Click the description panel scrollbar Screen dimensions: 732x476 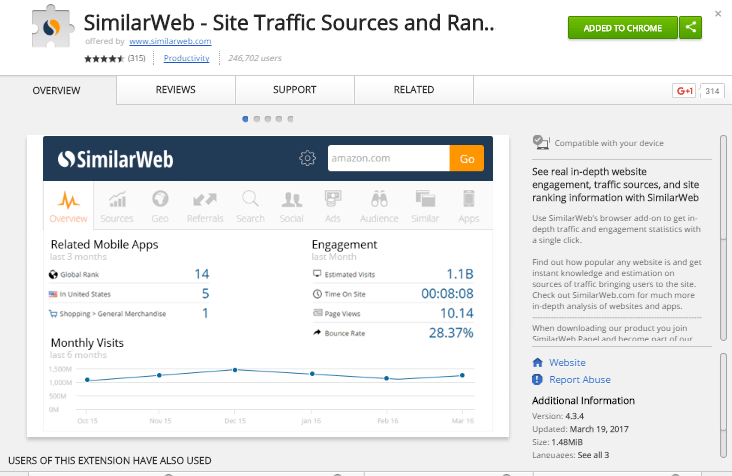[723, 238]
